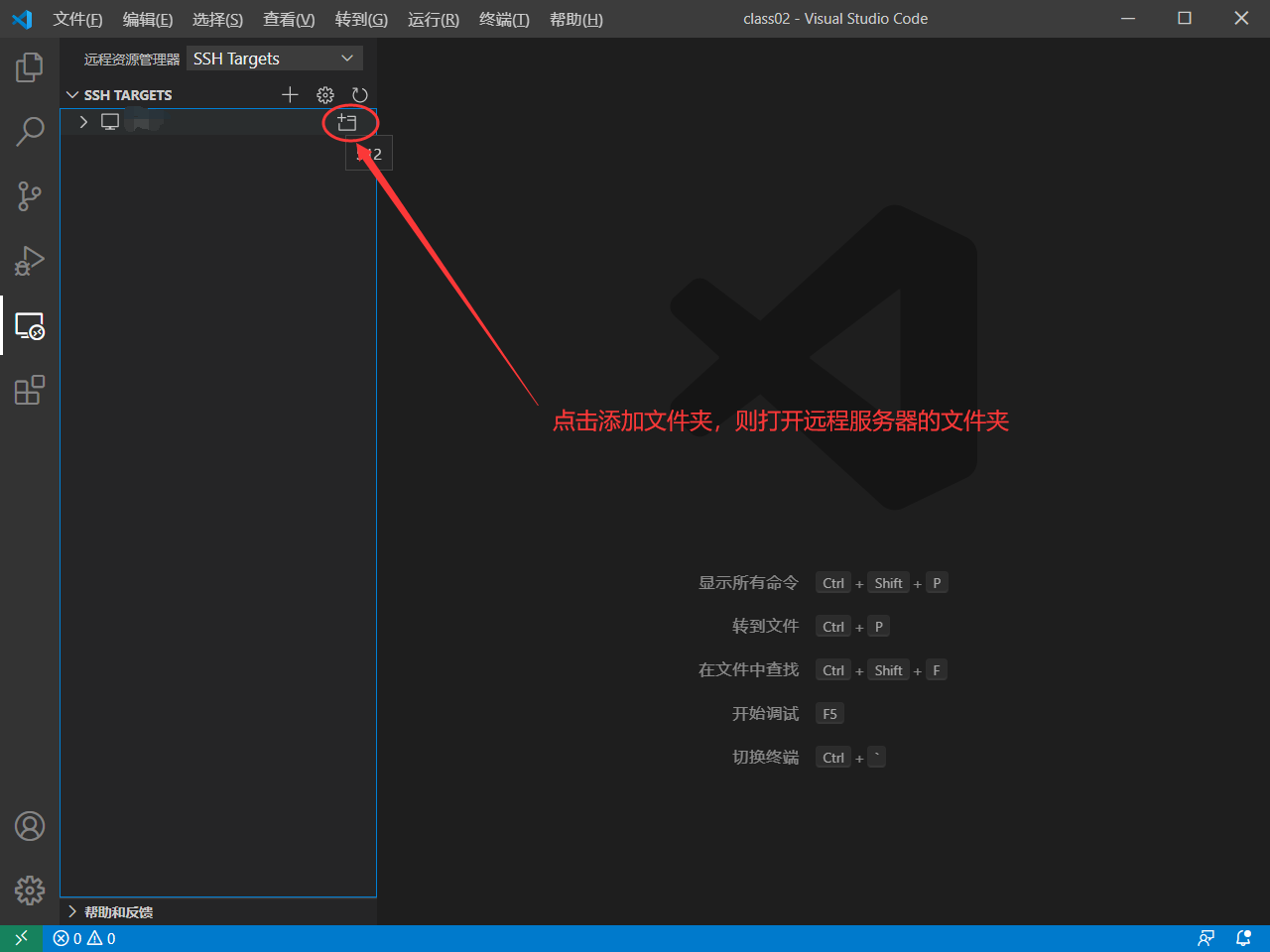This screenshot has height=952, width=1270.
Task: Click the VS Code logo in title bar
Action: pos(22,19)
